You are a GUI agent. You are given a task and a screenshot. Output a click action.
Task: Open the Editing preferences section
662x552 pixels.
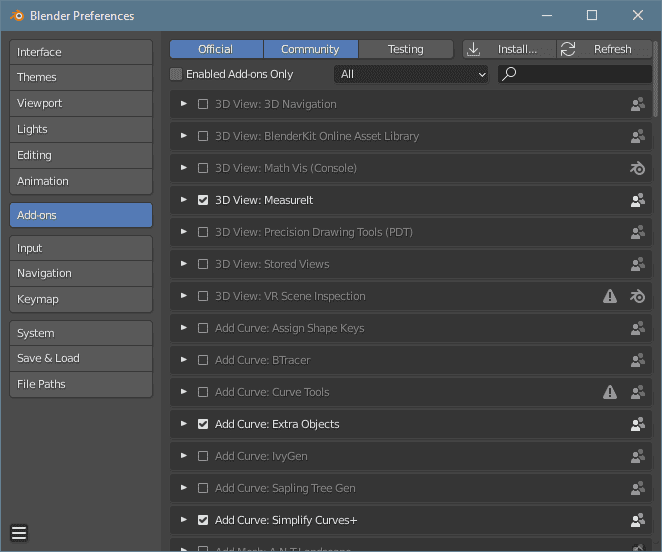81,155
